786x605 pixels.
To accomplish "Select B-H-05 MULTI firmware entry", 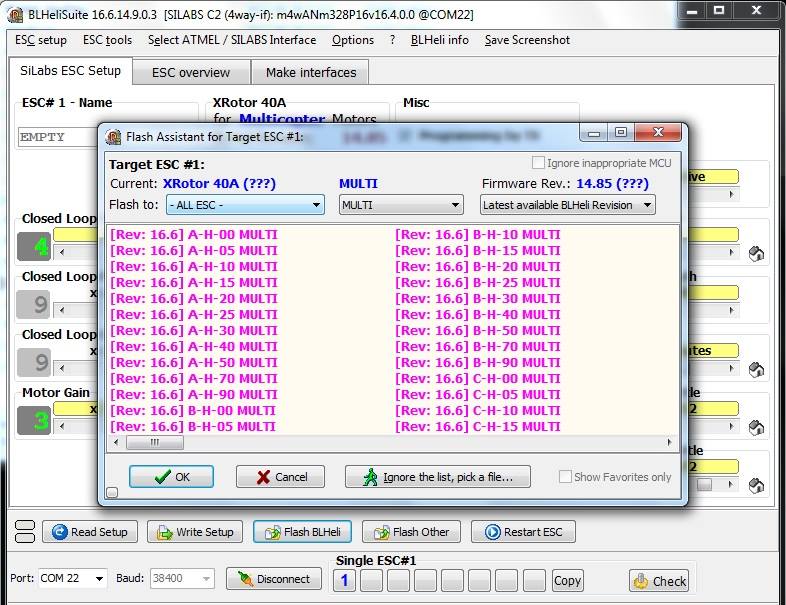I will 193,427.
